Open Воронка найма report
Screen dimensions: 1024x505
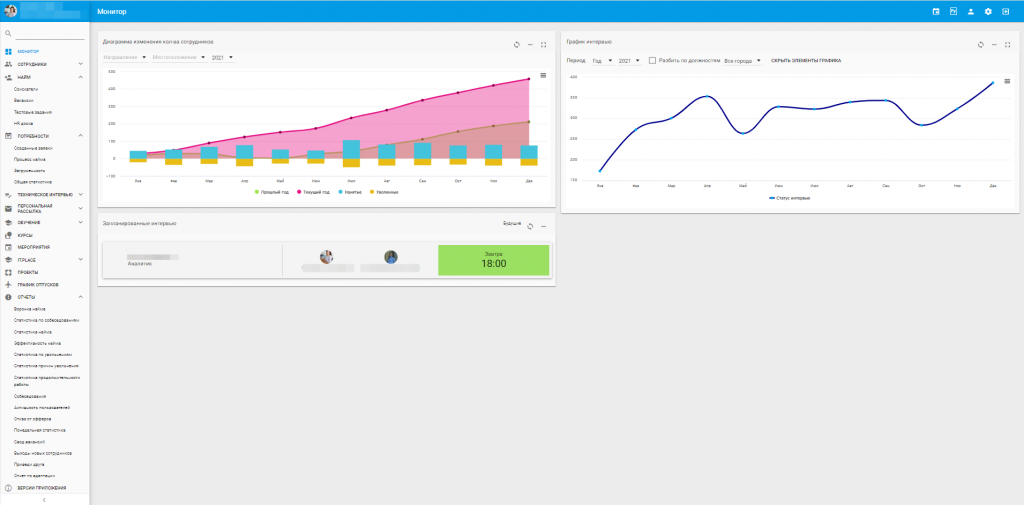tap(29, 309)
